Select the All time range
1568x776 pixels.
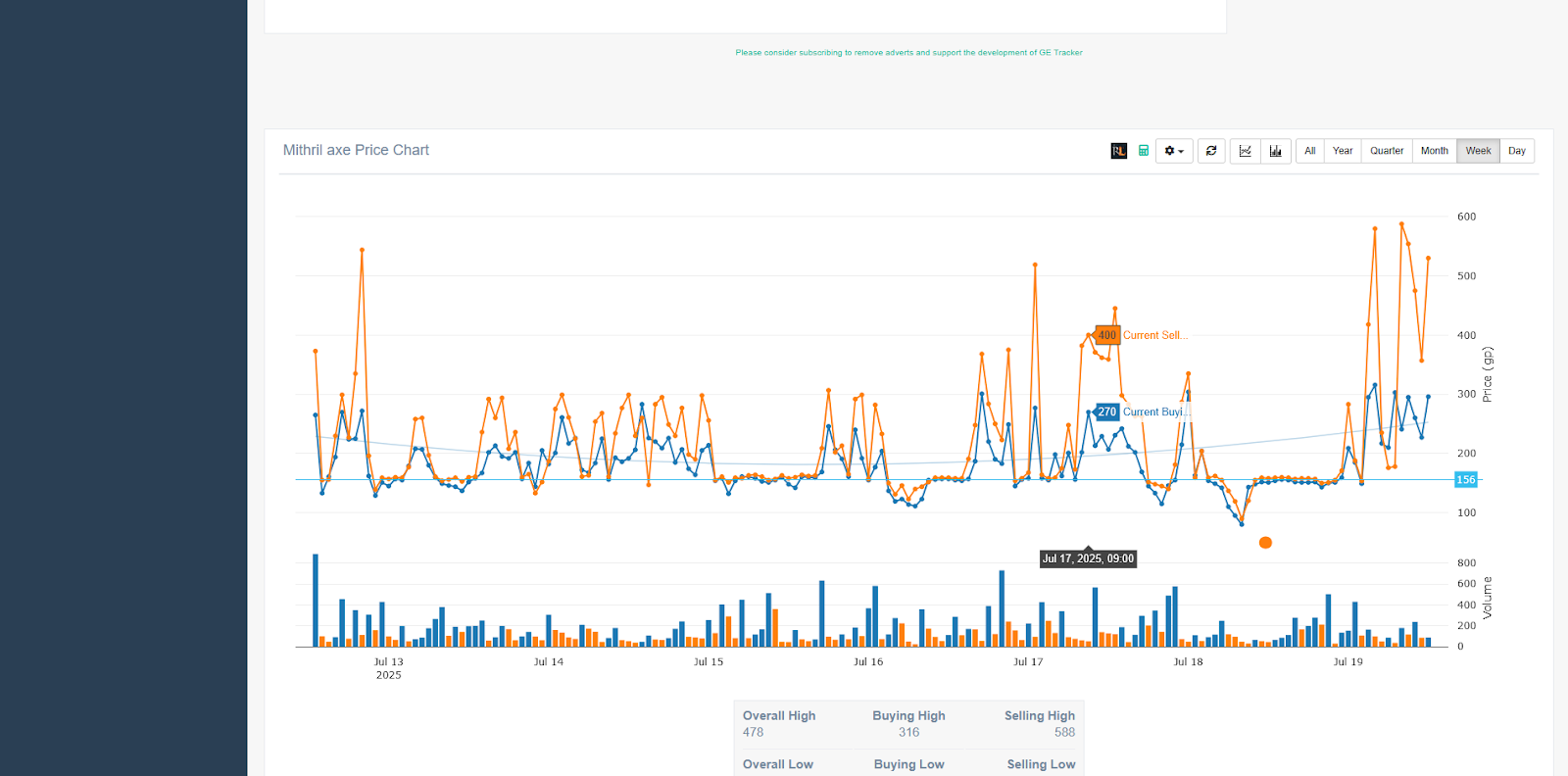point(1309,151)
